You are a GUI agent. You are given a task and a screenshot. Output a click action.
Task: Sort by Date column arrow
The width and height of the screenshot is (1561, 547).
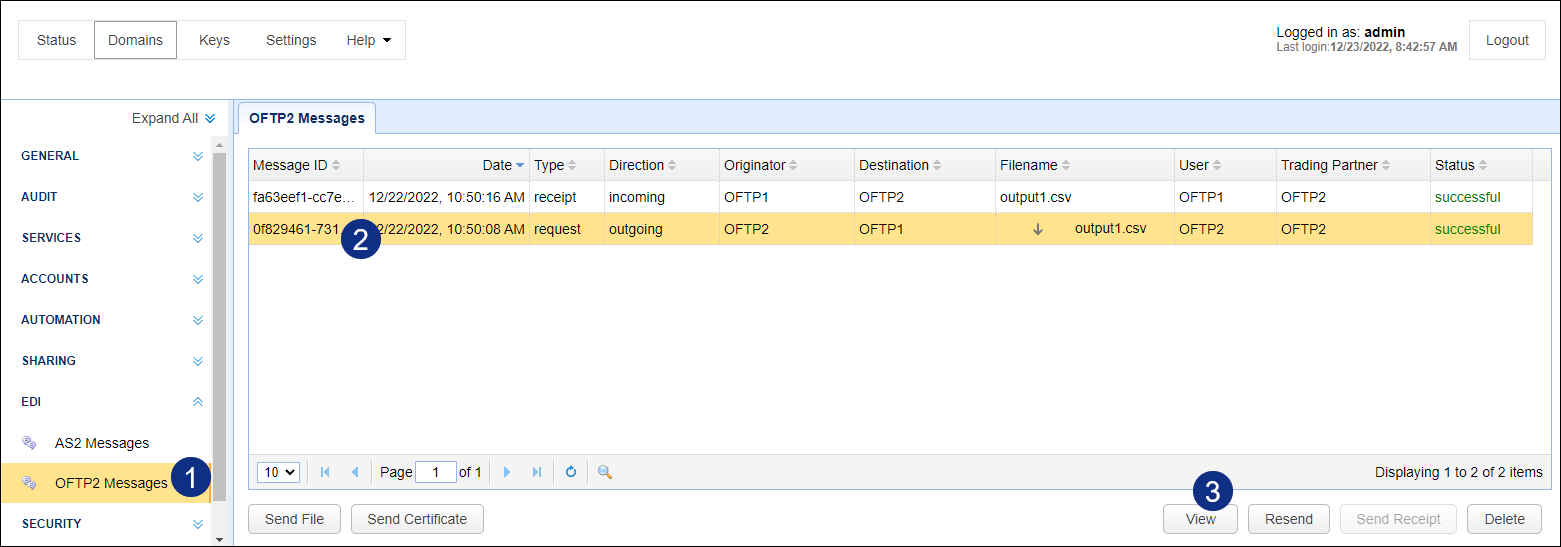(x=520, y=165)
